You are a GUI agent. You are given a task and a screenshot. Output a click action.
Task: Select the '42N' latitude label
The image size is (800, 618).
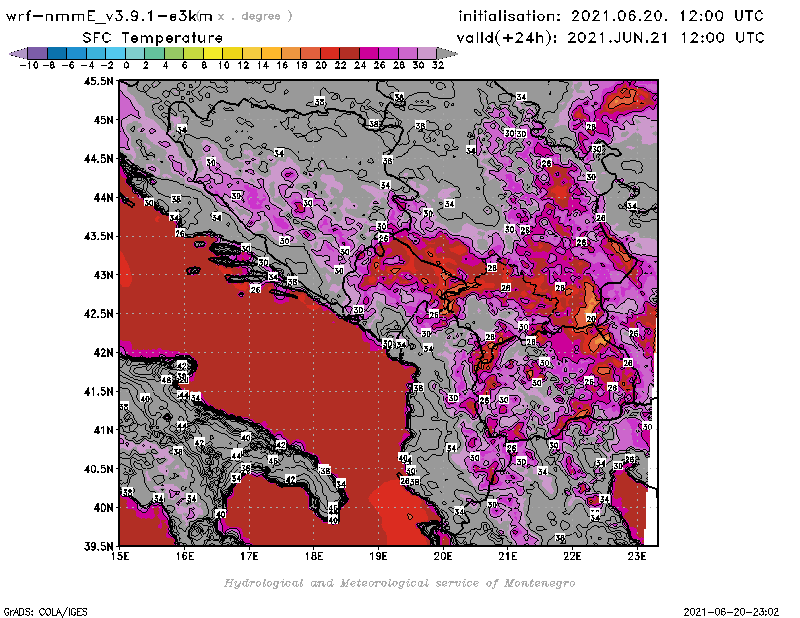point(103,352)
